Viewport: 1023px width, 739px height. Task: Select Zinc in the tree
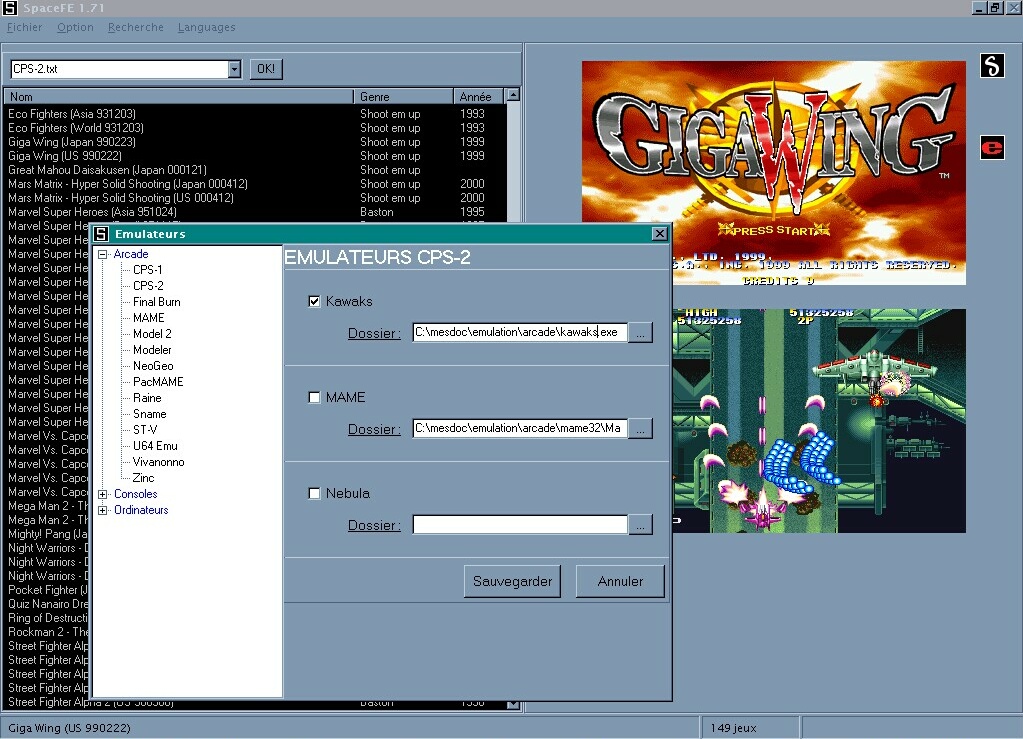click(144, 478)
